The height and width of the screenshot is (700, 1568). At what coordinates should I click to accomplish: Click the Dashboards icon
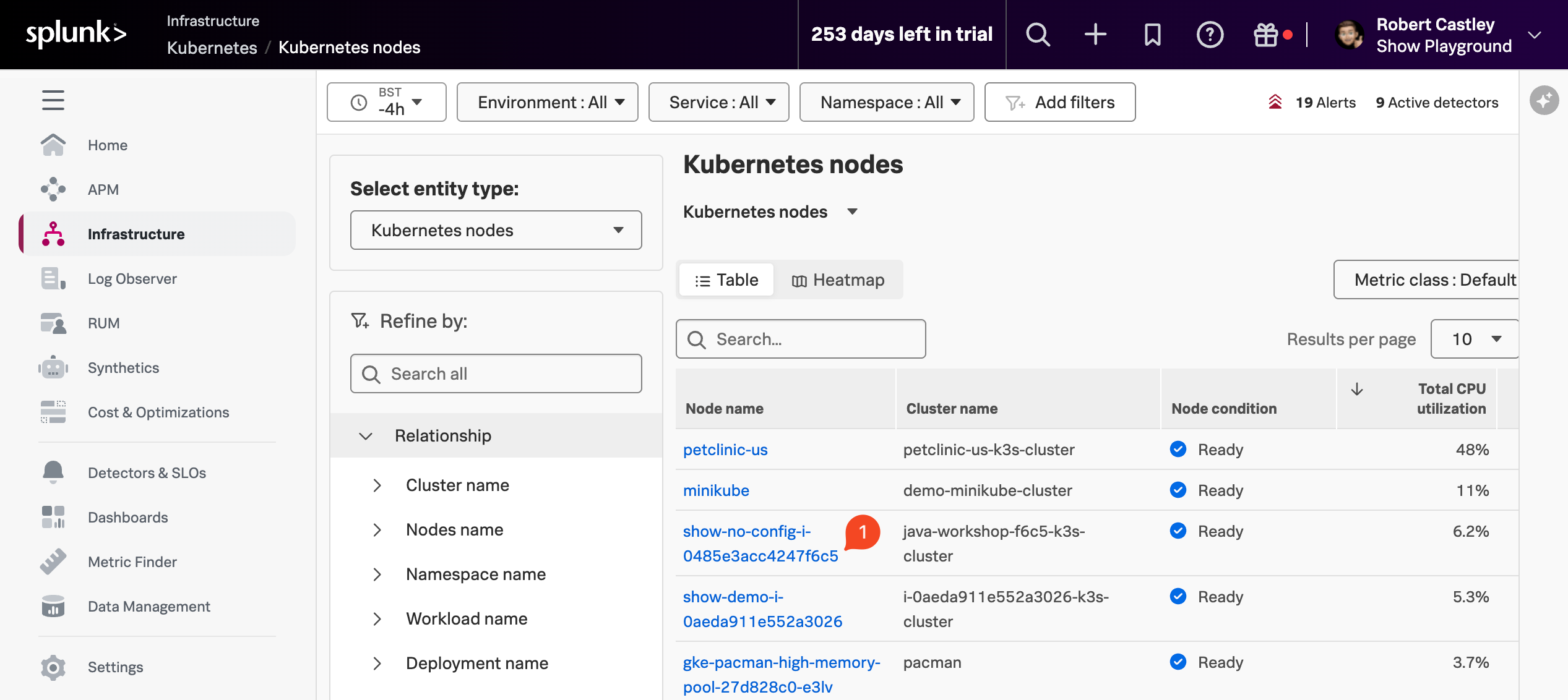[x=53, y=517]
